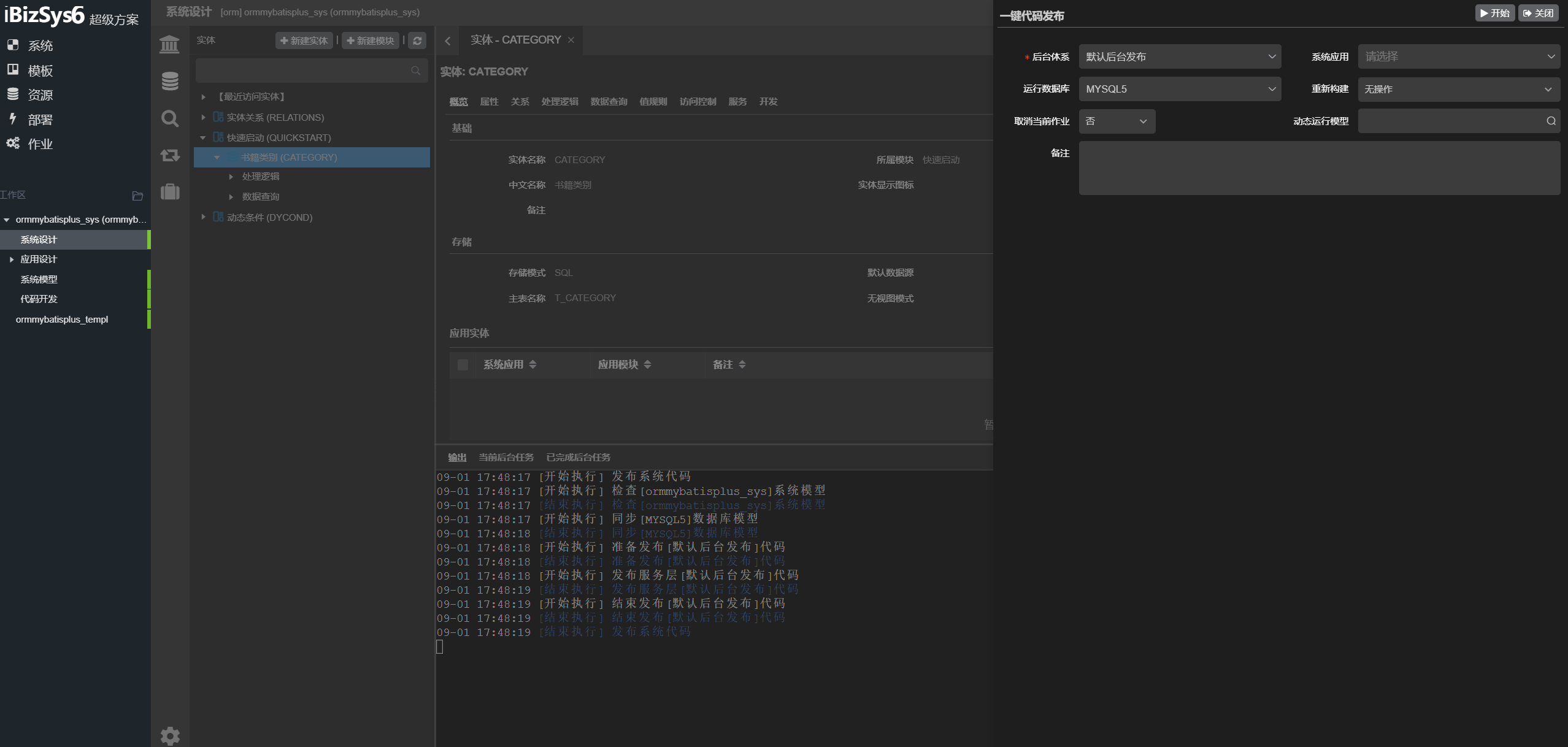1568x747 pixels.
Task: Collapse ormmybatisplus_sys workspace node
Action: point(7,220)
